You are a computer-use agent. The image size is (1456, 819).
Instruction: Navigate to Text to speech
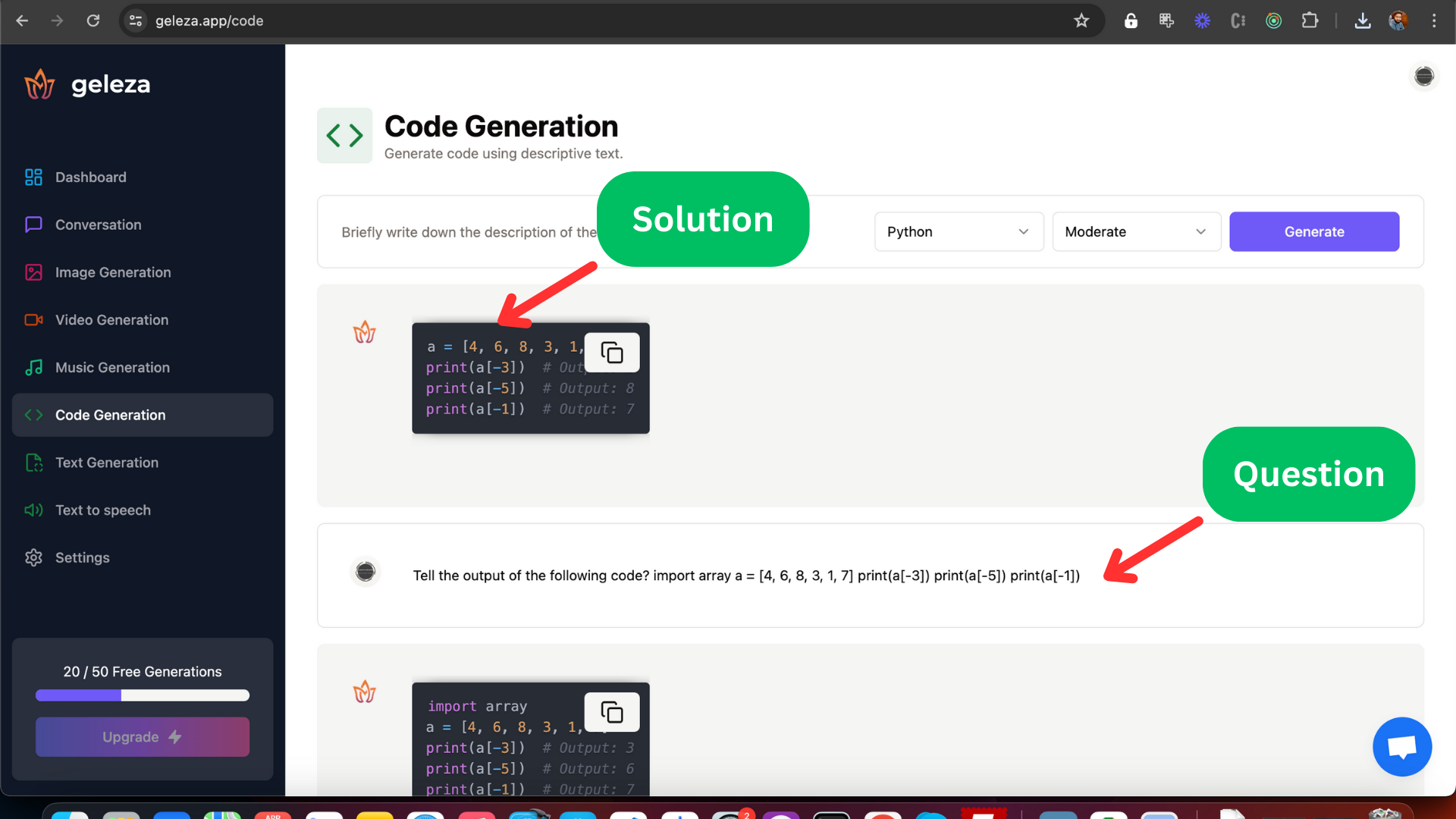tap(103, 510)
